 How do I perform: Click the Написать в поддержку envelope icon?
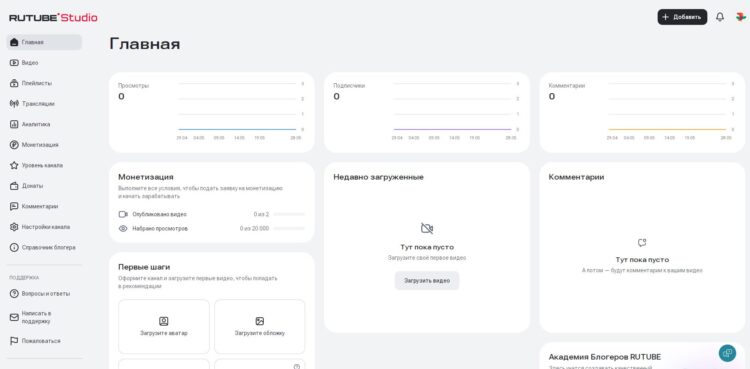(x=14, y=317)
